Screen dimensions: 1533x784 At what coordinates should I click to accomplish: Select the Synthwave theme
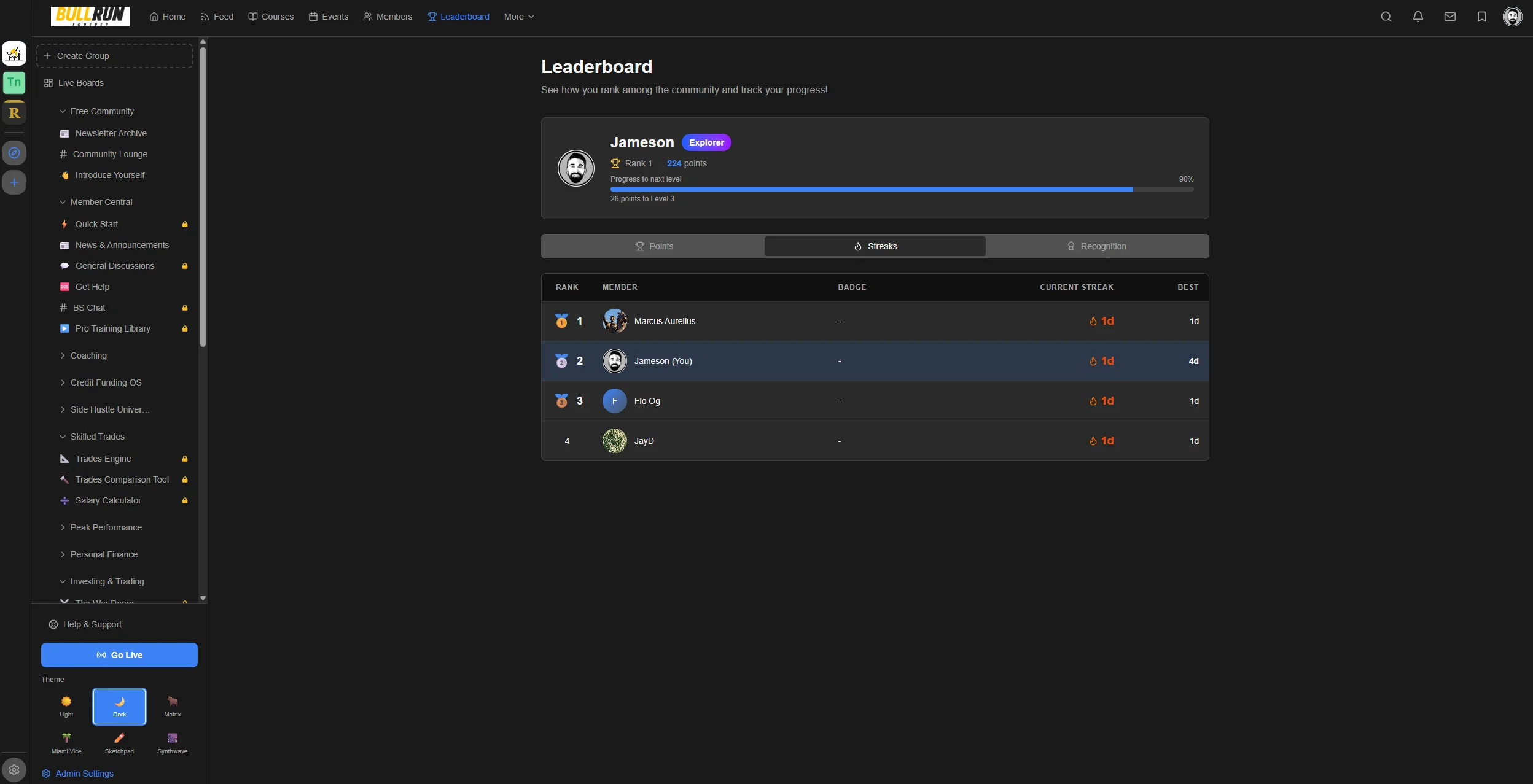pyautogui.click(x=172, y=743)
